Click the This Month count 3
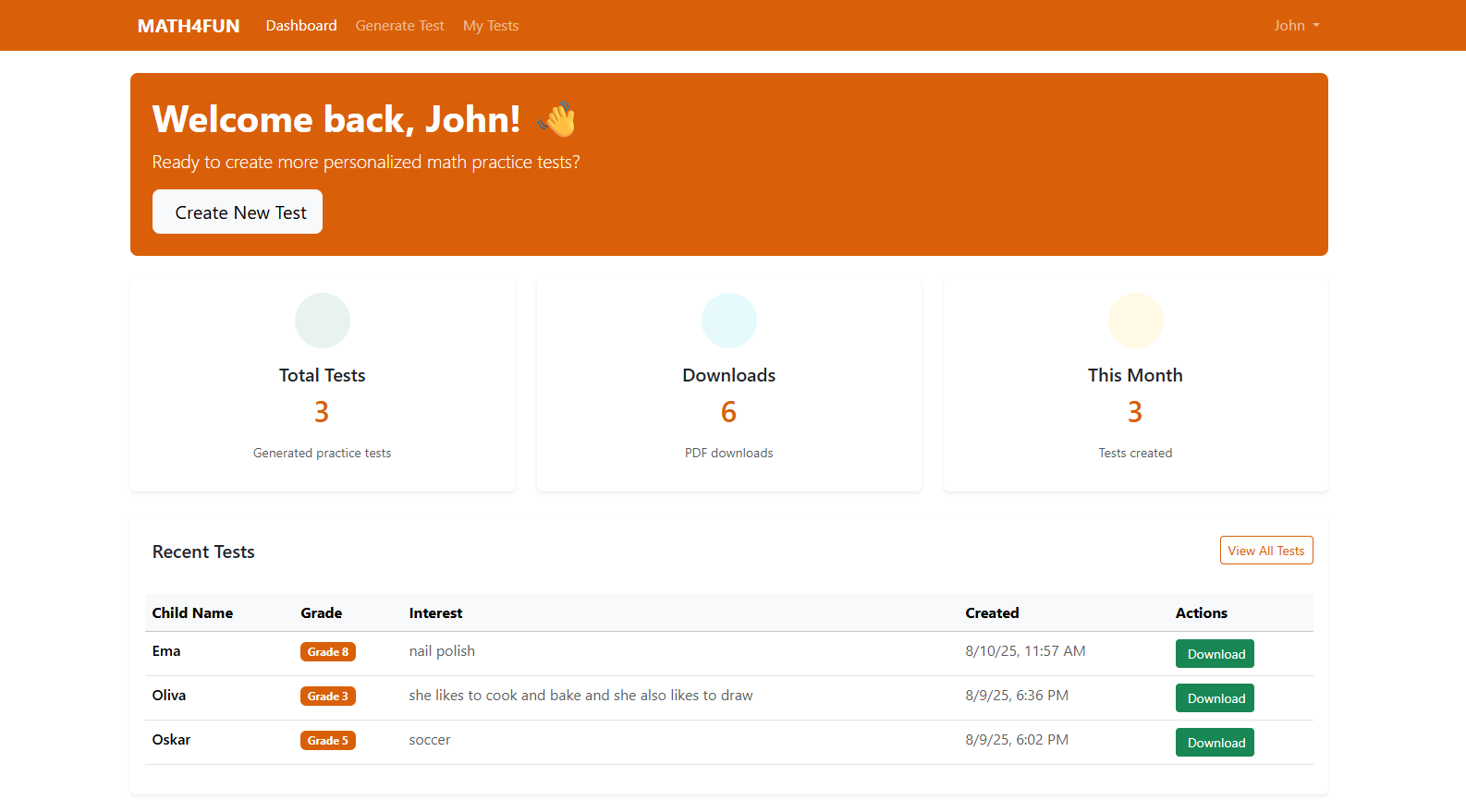1466x812 pixels. (1135, 412)
